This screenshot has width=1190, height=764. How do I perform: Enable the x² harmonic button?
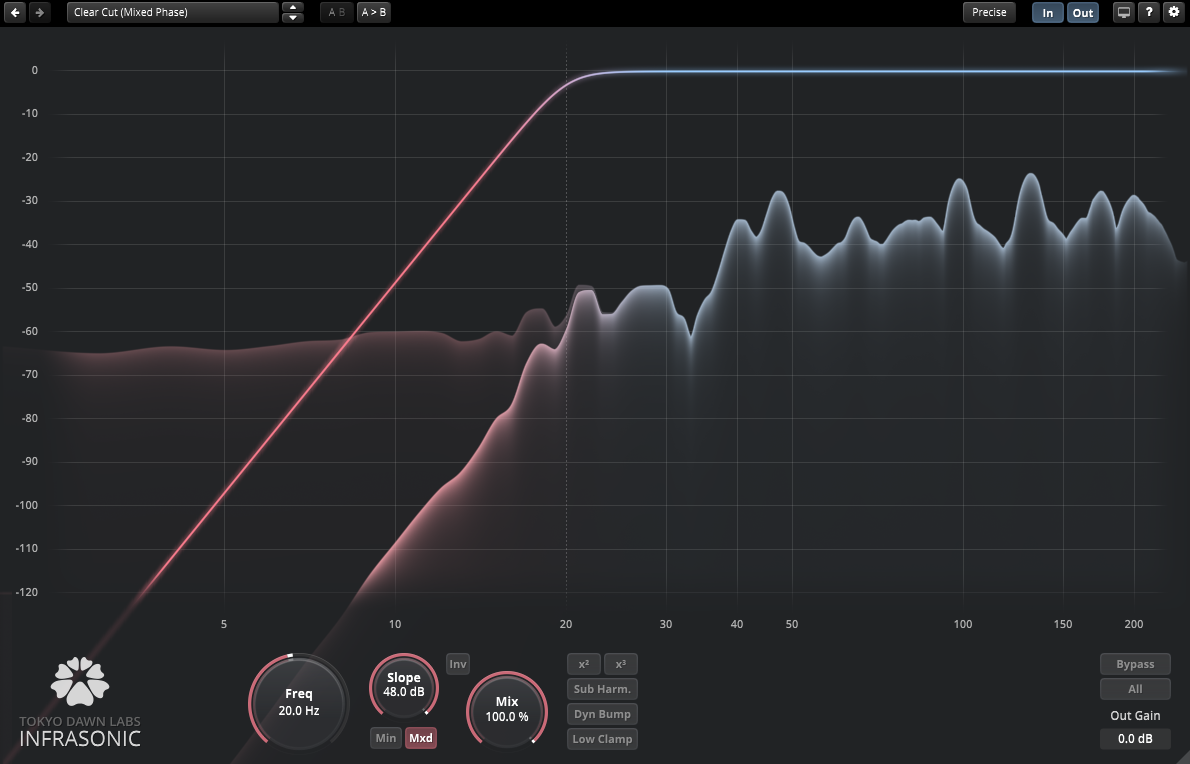[583, 664]
